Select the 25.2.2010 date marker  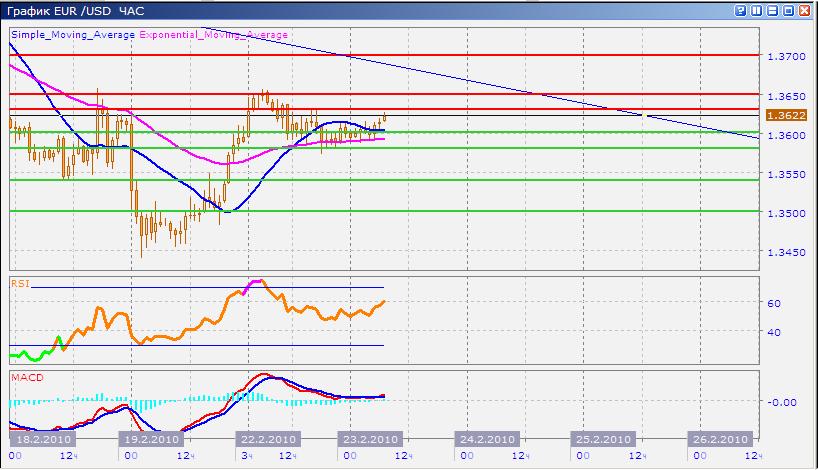601,439
